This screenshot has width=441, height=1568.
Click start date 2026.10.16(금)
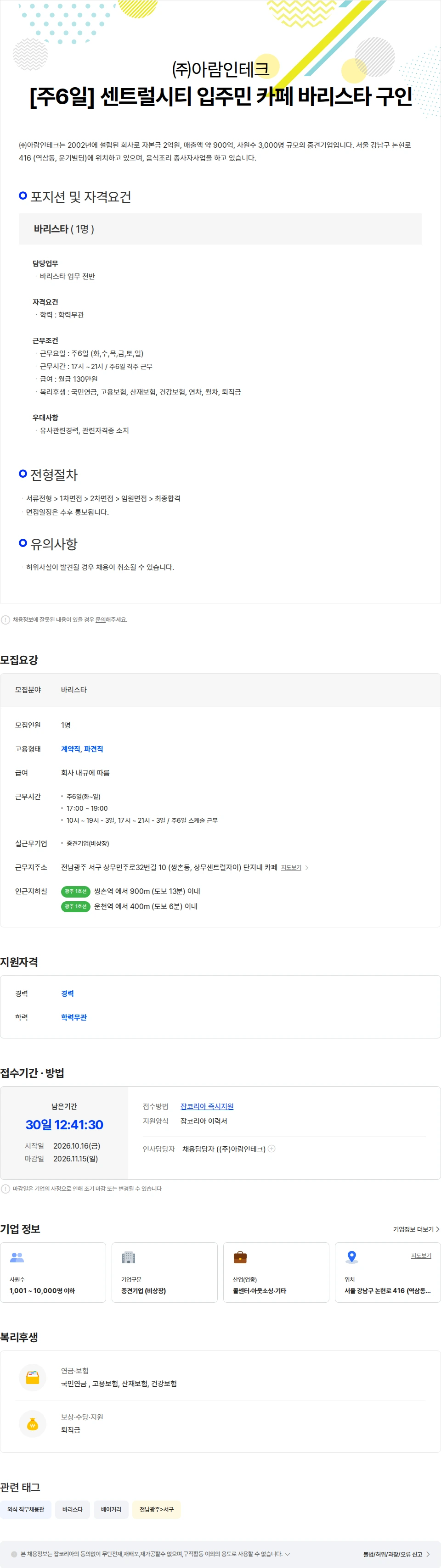click(77, 1145)
